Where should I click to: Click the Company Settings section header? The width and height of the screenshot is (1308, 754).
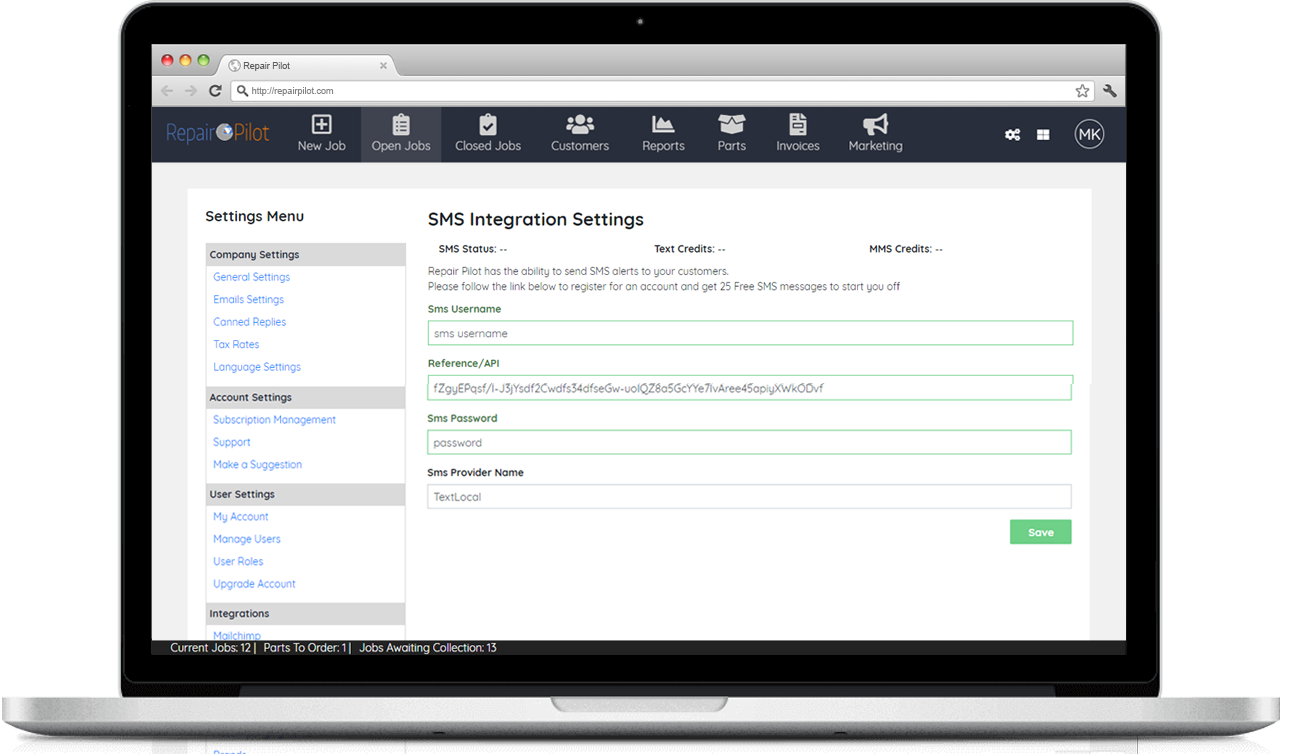(305, 254)
